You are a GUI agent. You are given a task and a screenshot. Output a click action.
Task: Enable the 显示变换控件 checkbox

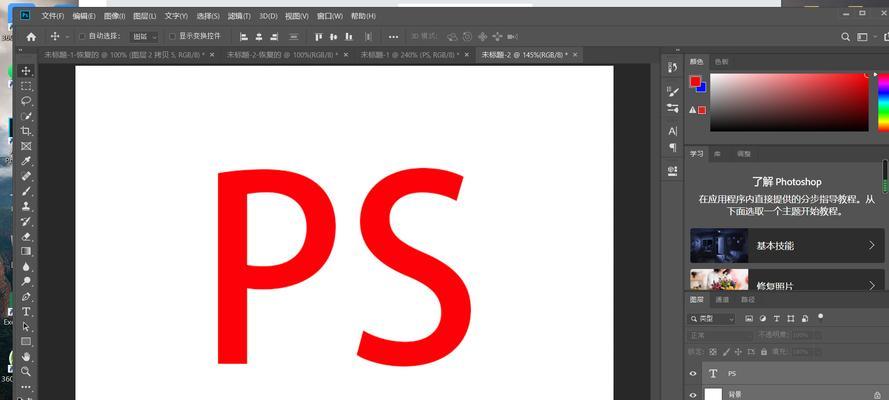172,36
